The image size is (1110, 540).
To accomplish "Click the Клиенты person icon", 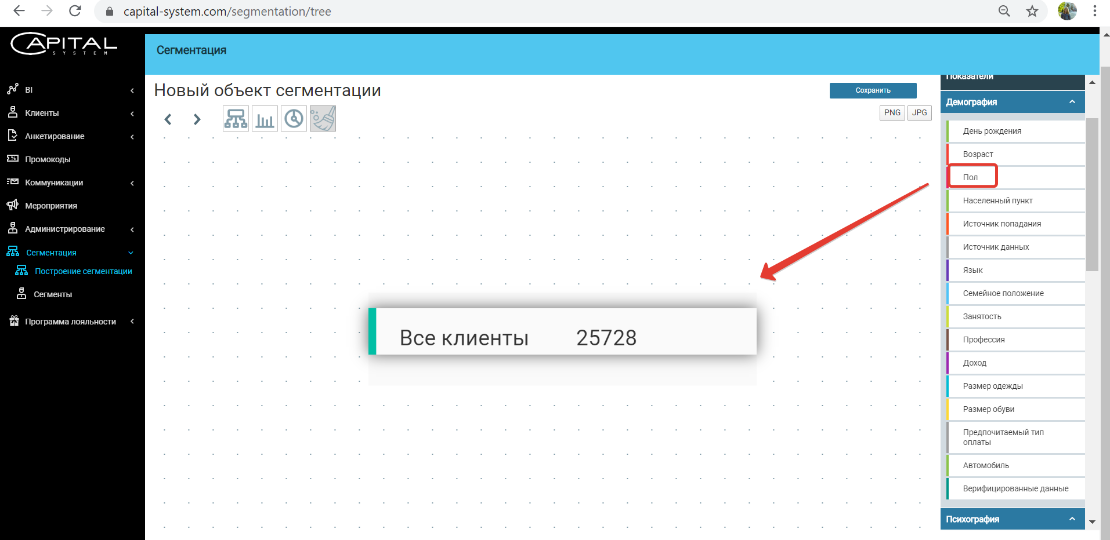I will tap(12, 113).
